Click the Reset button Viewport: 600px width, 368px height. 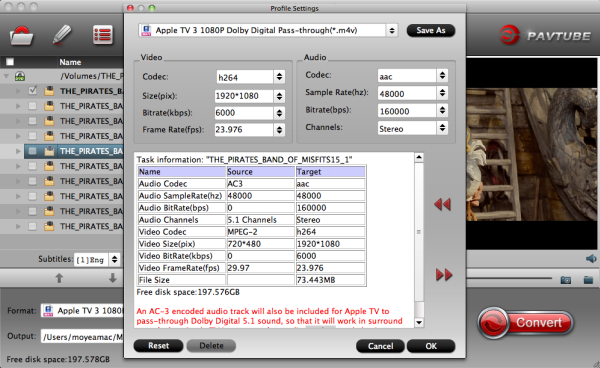(158, 345)
